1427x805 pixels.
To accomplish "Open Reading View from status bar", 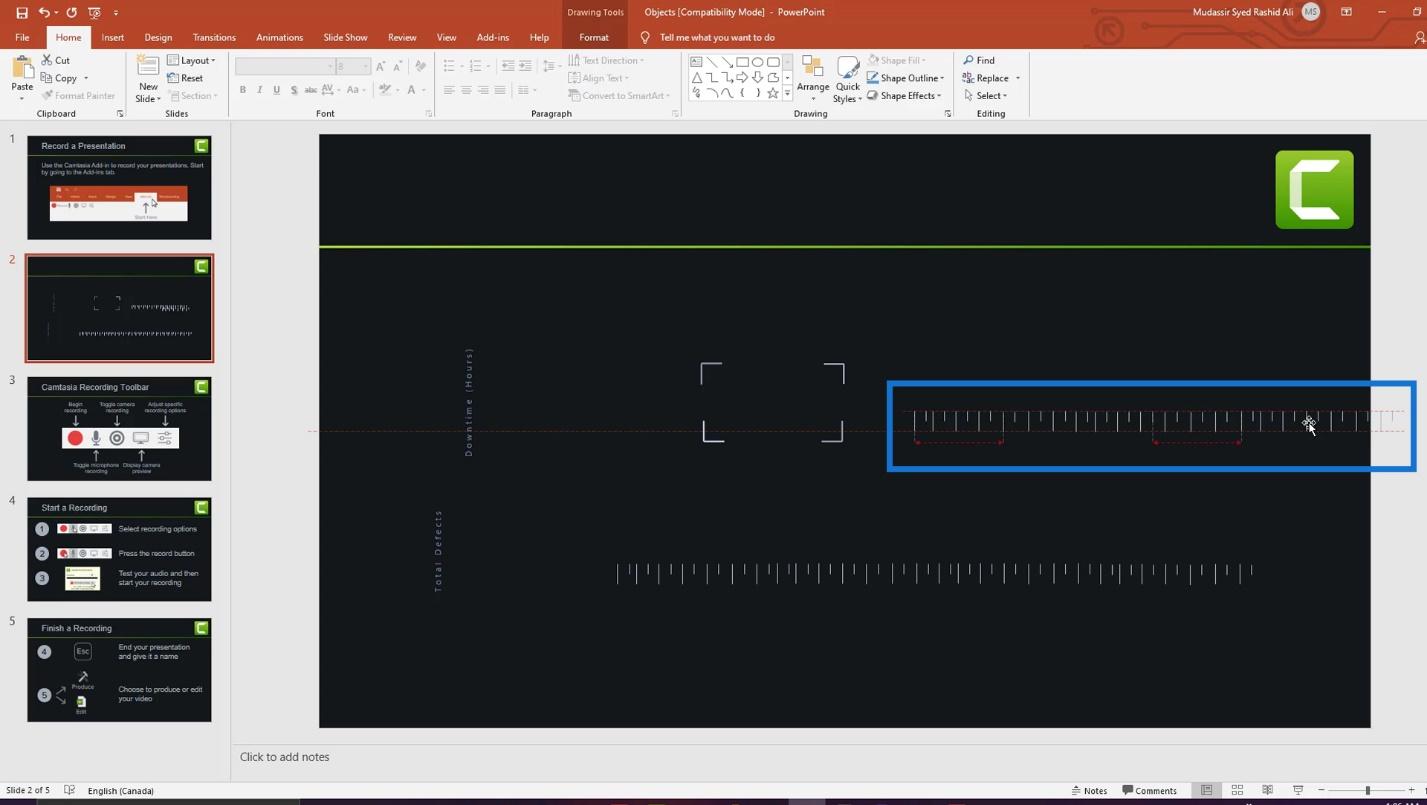I will (x=1267, y=790).
